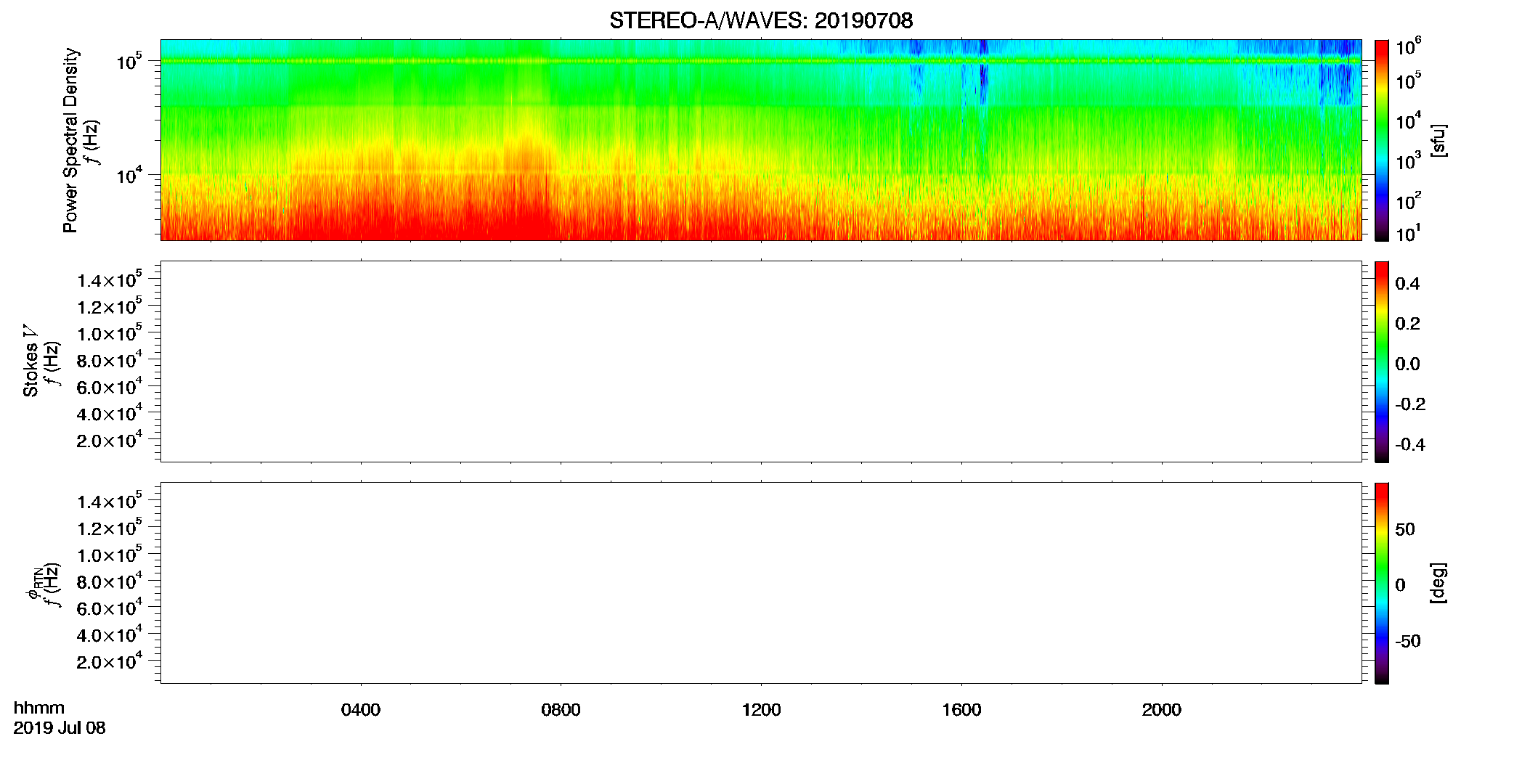Screen dimensions: 1522x784
Task: Click the power spectral density spectrogram
Action: [x=761, y=140]
